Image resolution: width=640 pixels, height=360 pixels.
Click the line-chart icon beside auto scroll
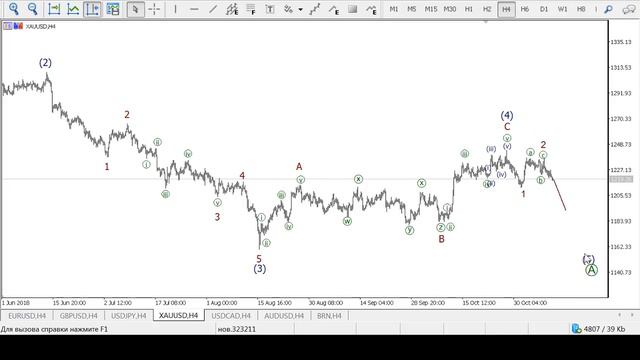(73, 9)
